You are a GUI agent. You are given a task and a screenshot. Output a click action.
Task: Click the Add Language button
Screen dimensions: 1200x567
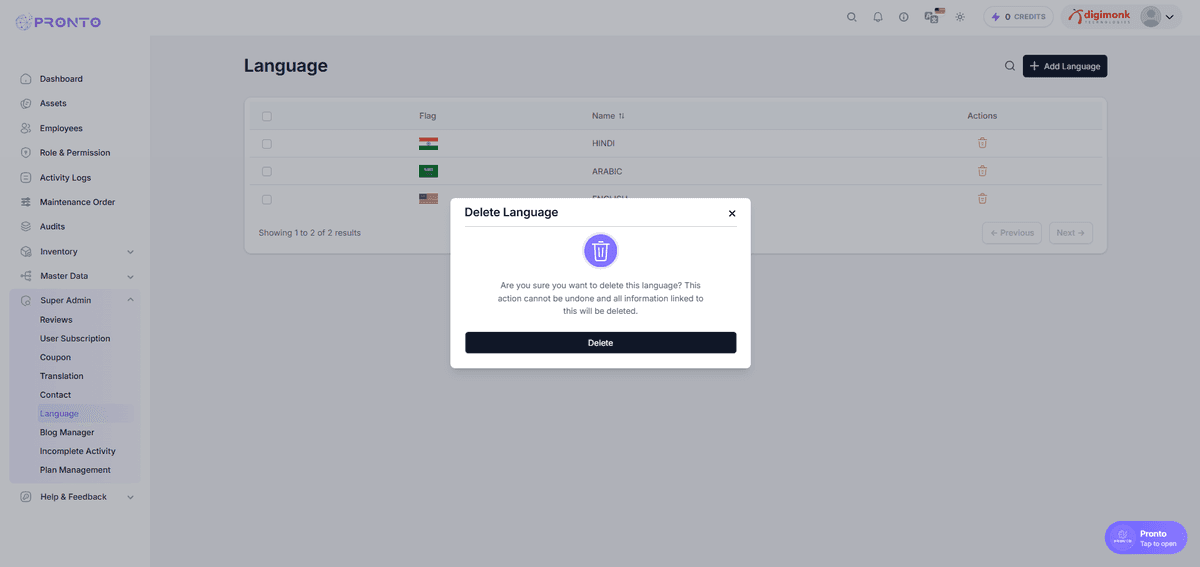pyautogui.click(x=1064, y=66)
